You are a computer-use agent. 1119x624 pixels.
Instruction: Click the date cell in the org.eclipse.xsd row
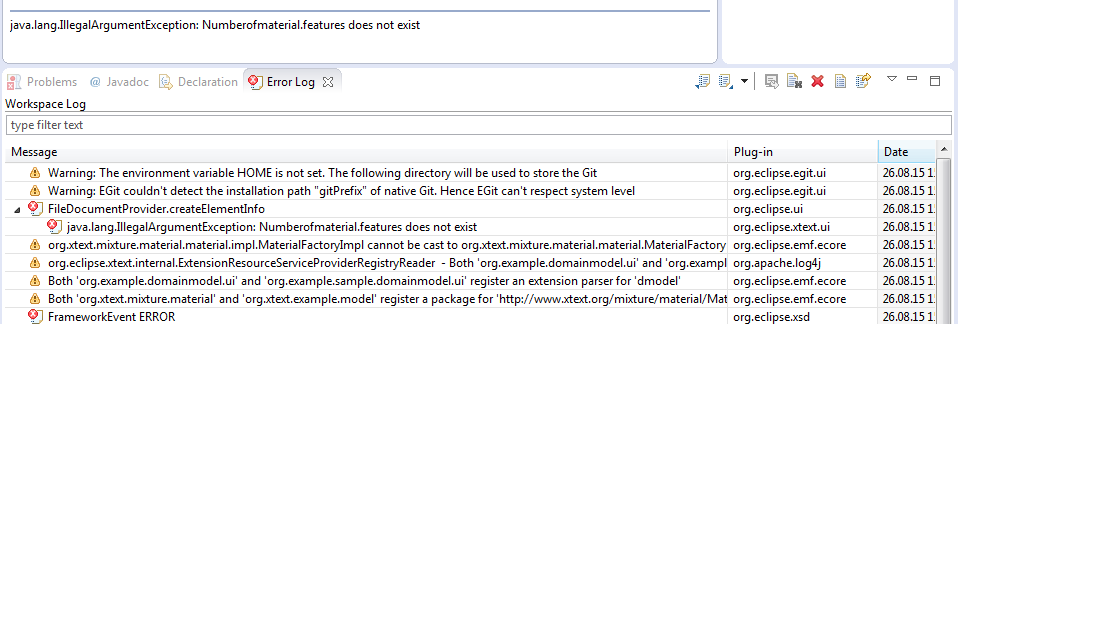click(908, 317)
